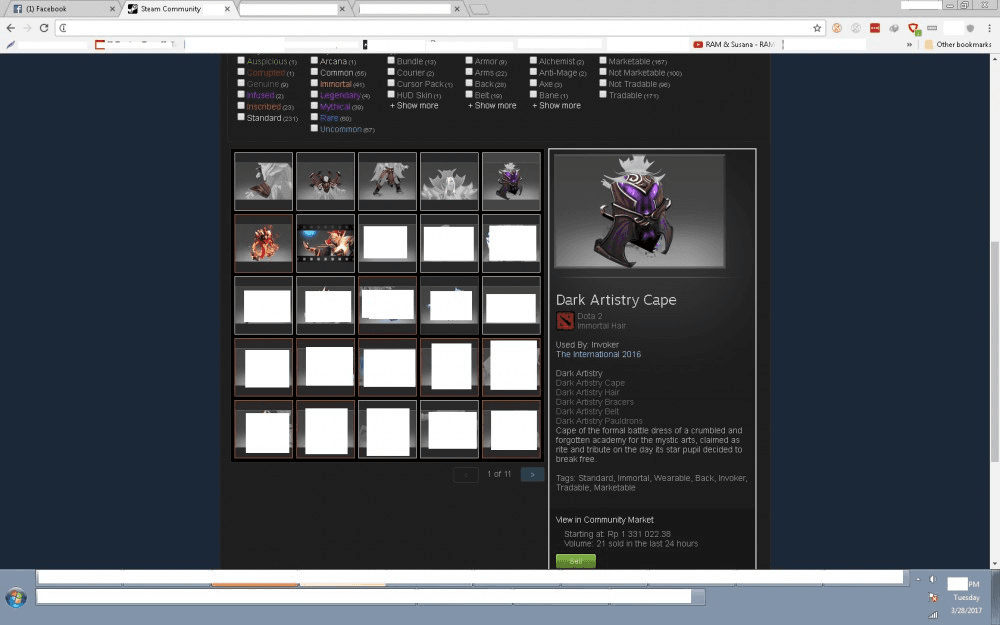Tick the Auspicious quality checkbox
Screen dimensions: 1000x625
click(x=241, y=61)
